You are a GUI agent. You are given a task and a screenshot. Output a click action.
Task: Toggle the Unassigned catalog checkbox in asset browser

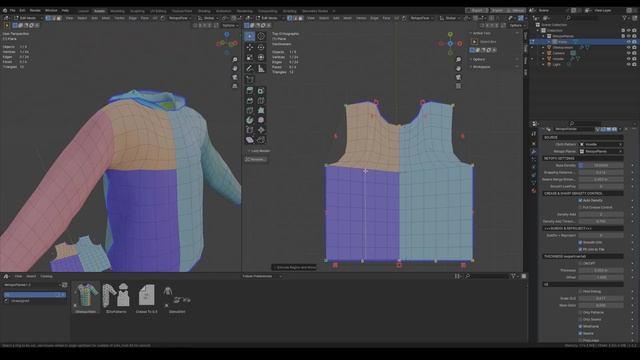6,301
